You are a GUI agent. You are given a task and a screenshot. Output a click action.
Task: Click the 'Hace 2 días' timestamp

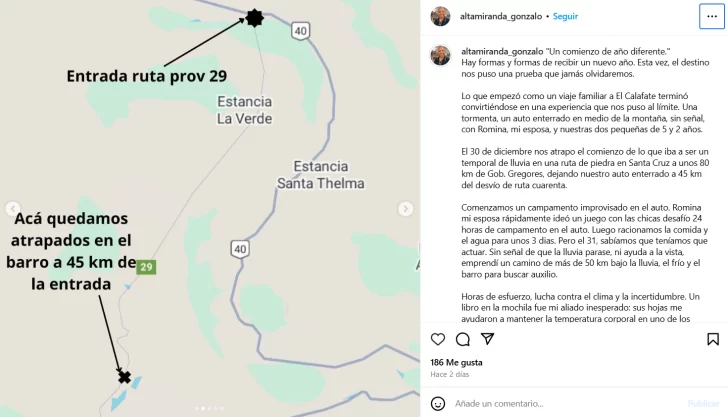449,374
